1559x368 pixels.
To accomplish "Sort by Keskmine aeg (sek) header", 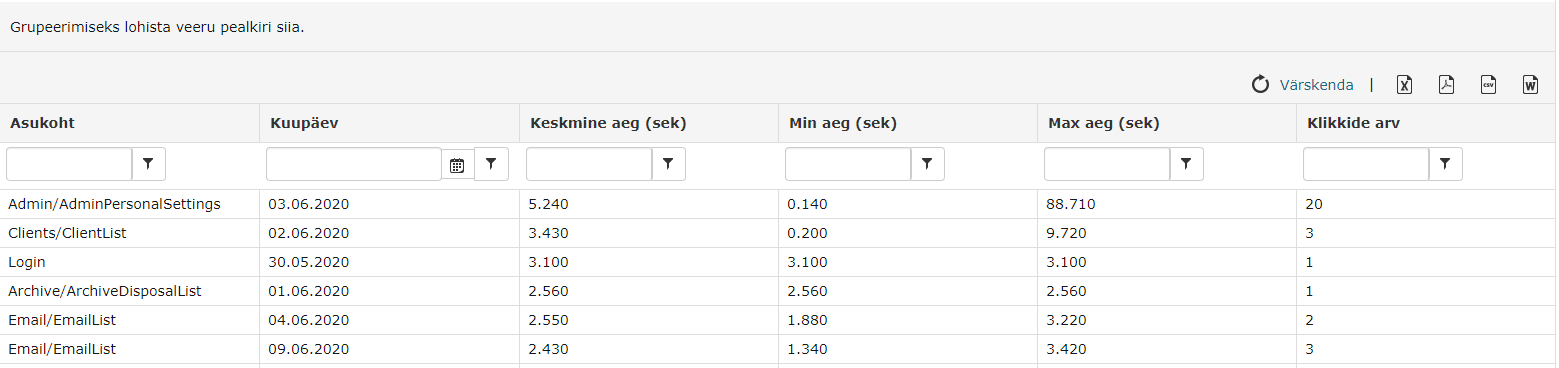I will click(x=609, y=123).
